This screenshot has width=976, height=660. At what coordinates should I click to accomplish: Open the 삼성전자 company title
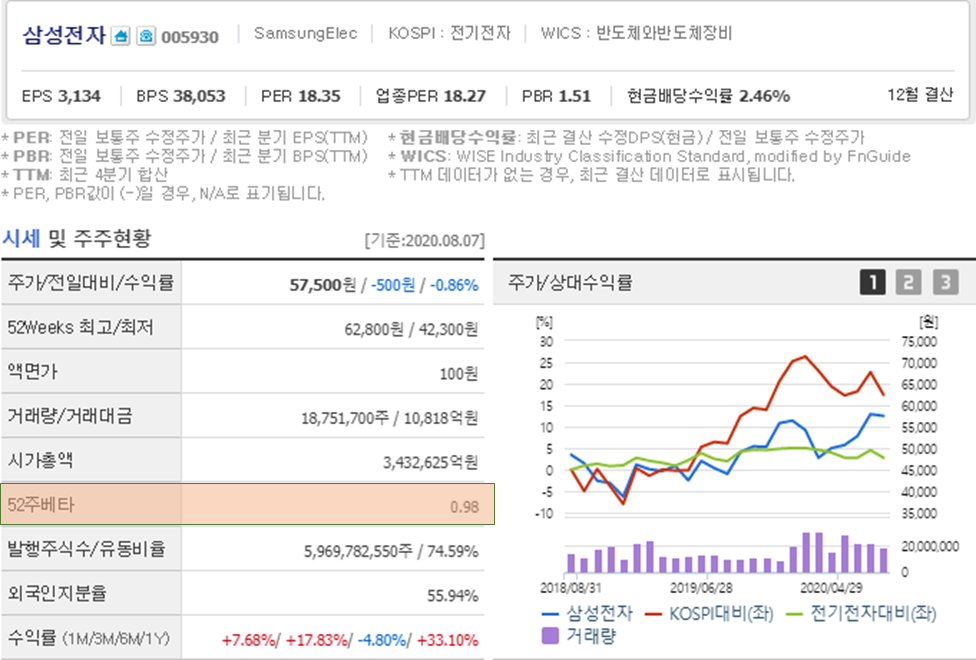pyautogui.click(x=64, y=35)
